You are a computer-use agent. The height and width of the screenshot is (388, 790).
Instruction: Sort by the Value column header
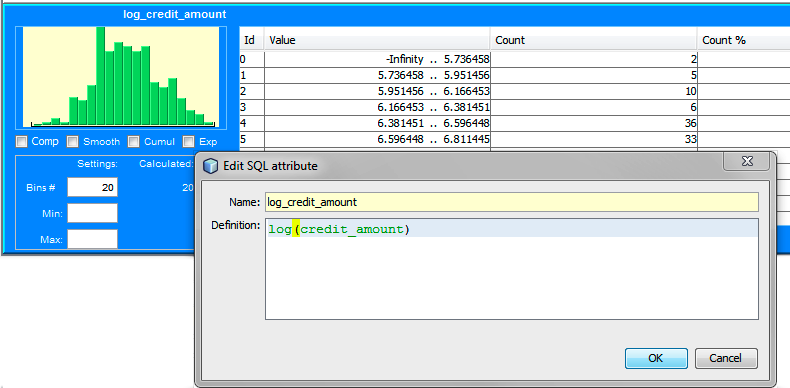(377, 40)
